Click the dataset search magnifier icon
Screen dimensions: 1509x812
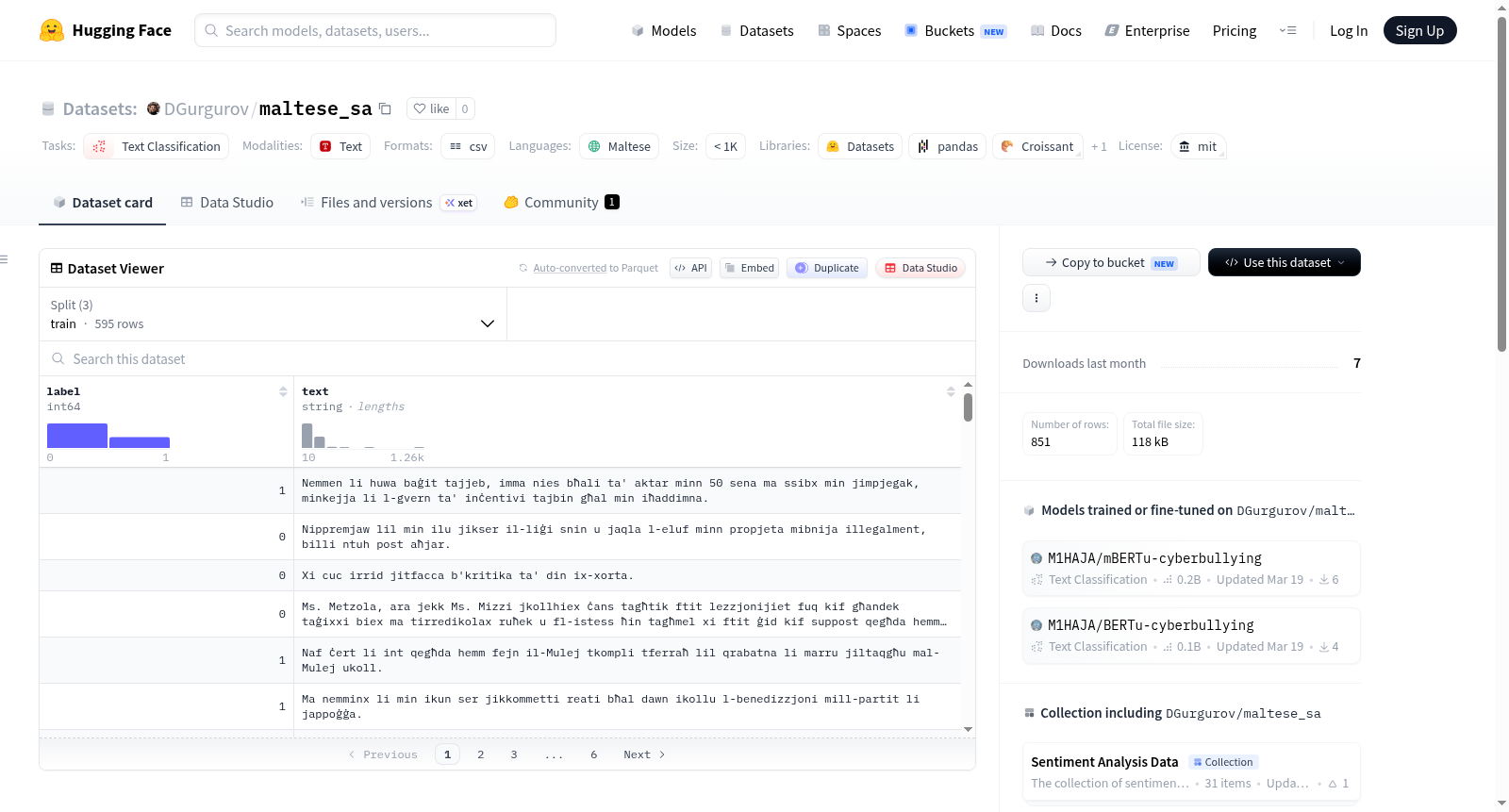pyautogui.click(x=58, y=358)
